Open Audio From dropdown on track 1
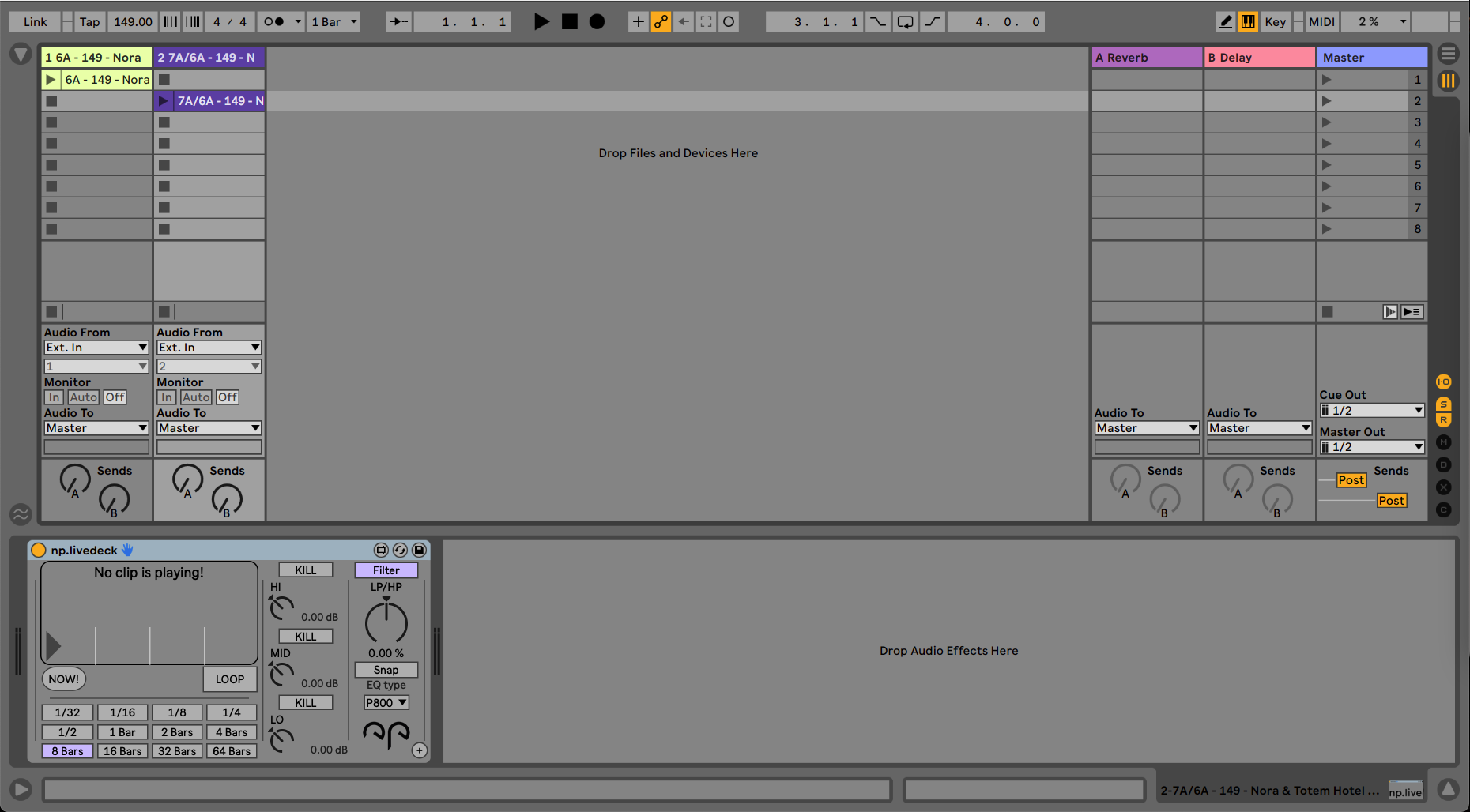Viewport: 1470px width, 812px height. coord(96,347)
